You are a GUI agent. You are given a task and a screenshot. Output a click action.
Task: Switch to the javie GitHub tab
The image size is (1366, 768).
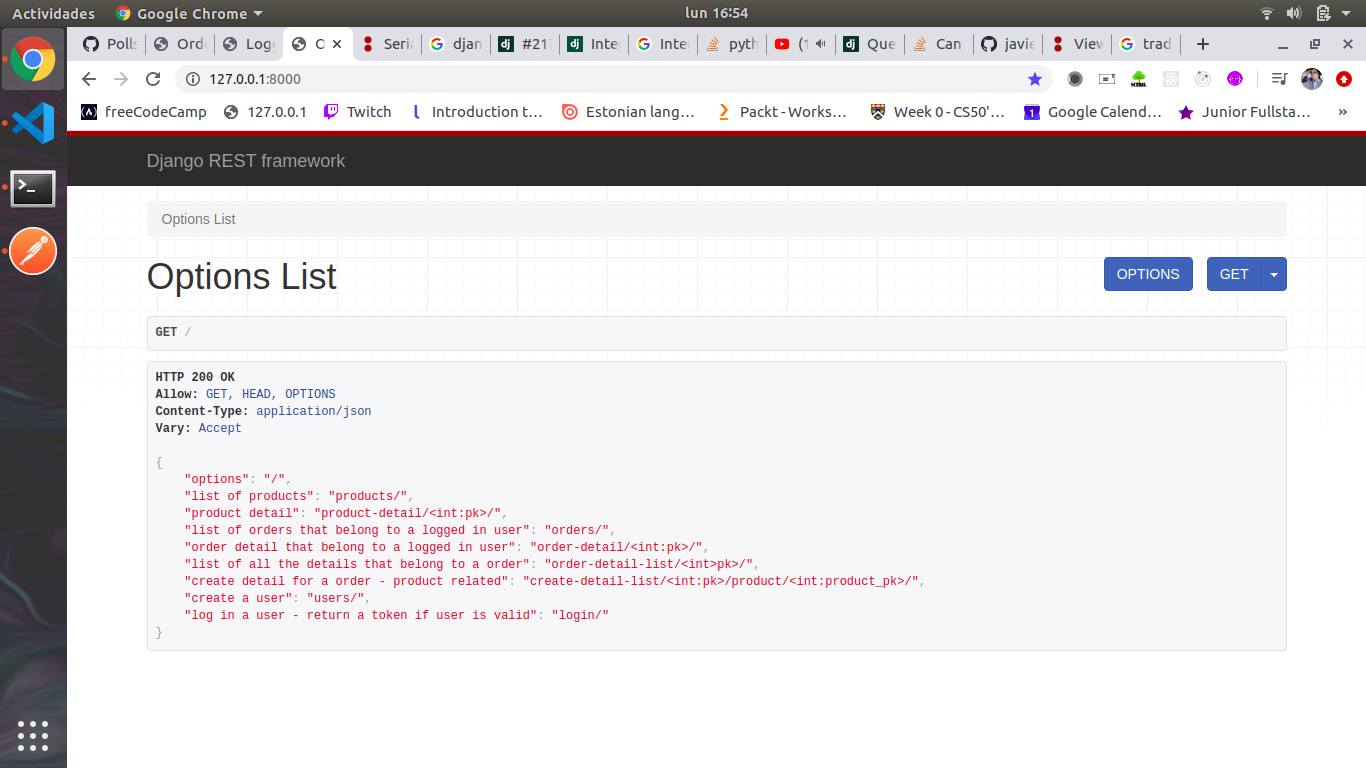(x=1009, y=44)
